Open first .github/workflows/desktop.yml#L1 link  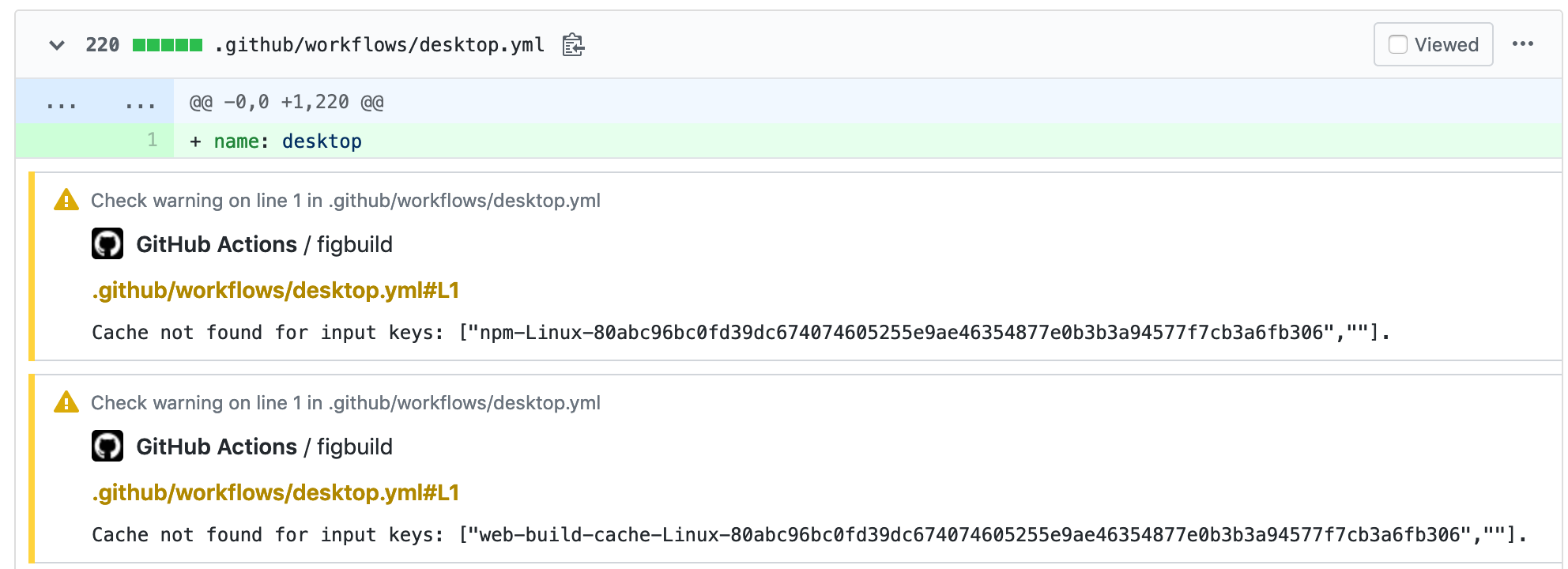click(x=276, y=290)
